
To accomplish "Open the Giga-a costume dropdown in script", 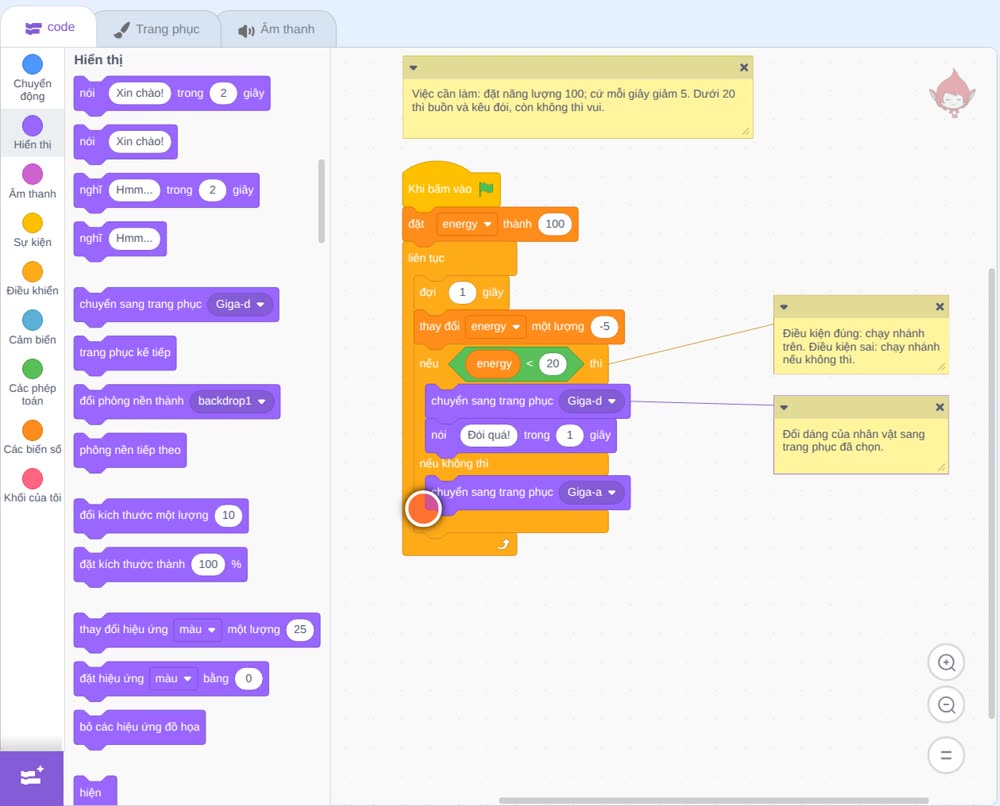I will (592, 492).
